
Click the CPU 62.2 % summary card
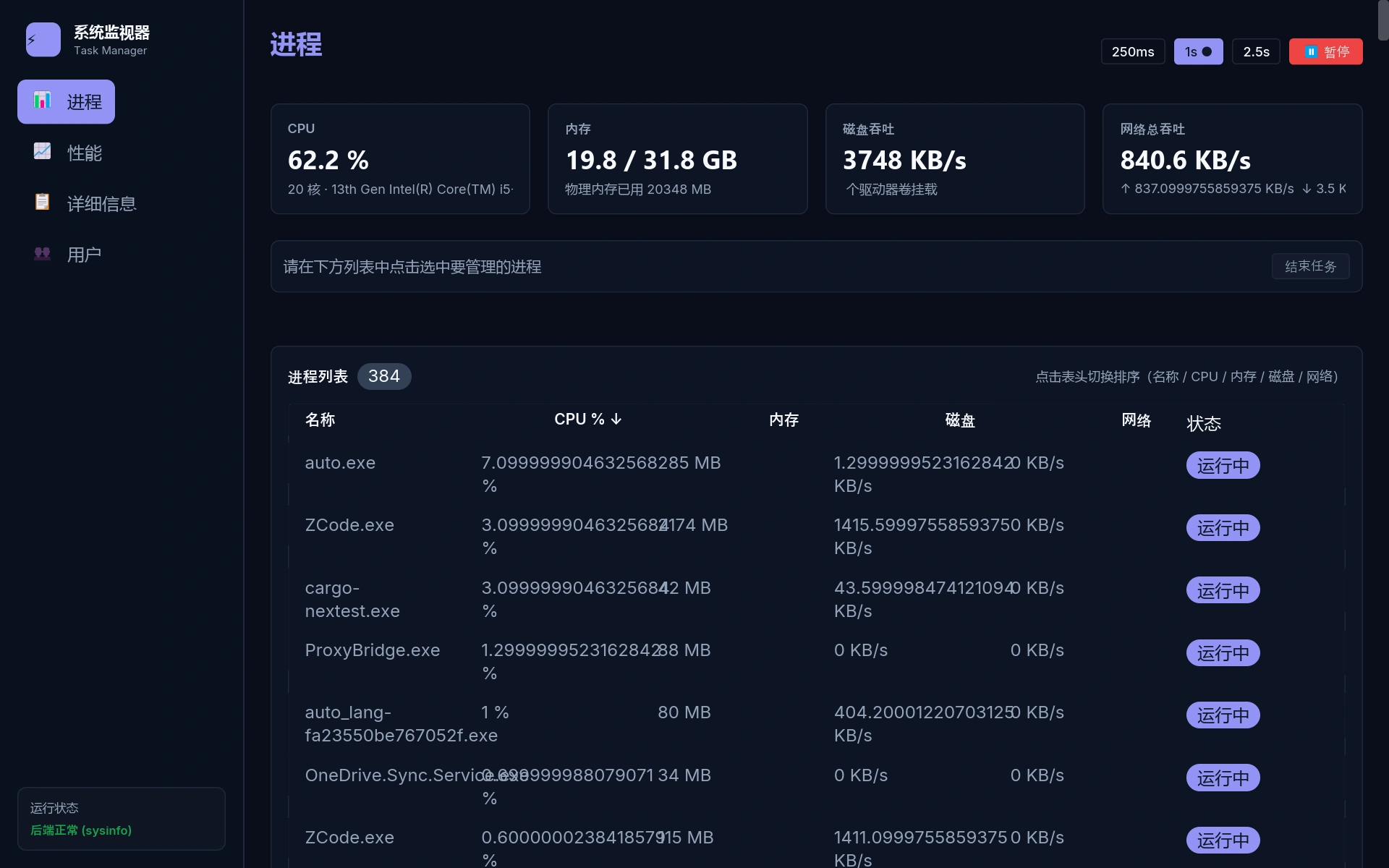(x=400, y=158)
